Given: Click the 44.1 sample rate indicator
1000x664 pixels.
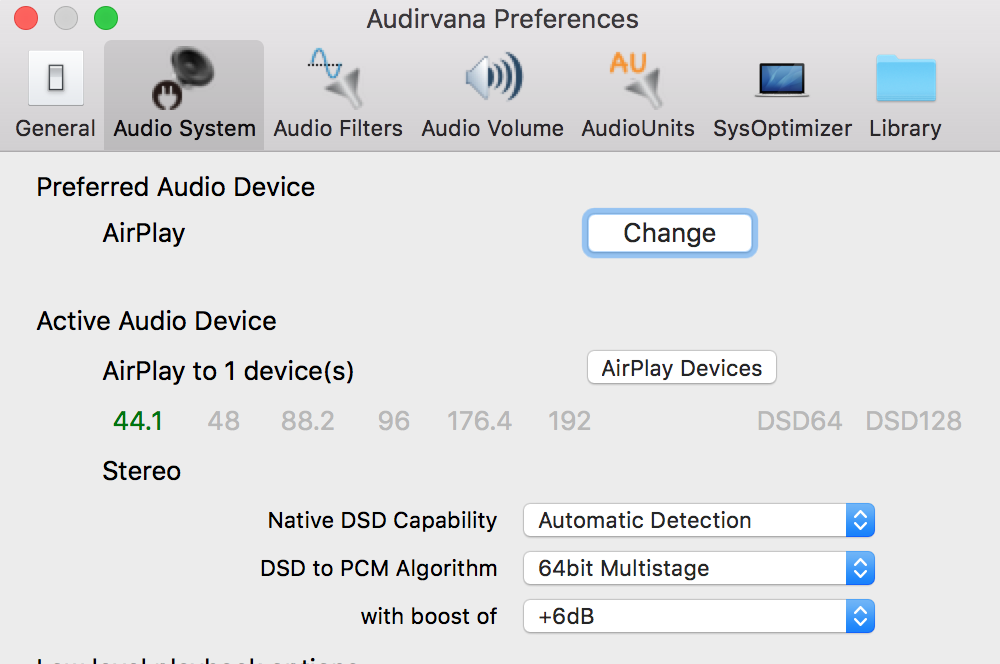Looking at the screenshot, I should (138, 421).
